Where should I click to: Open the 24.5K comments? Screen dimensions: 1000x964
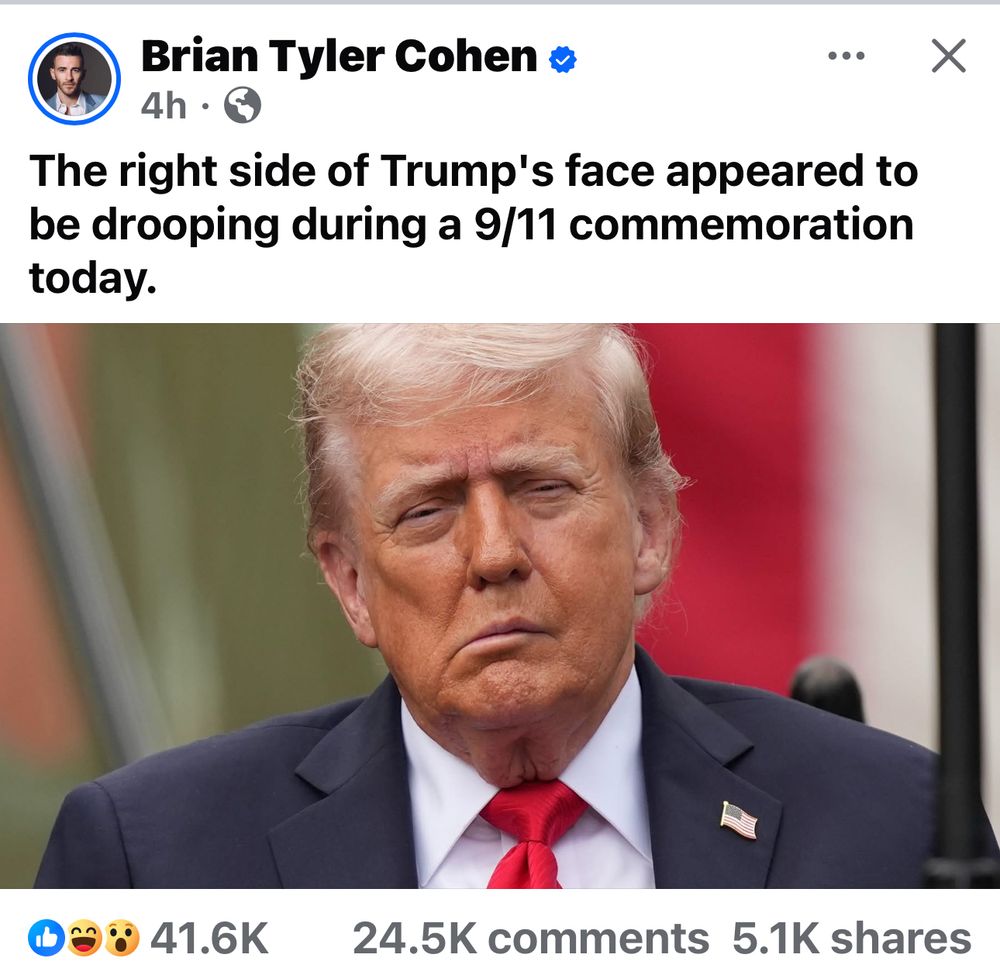pos(531,938)
